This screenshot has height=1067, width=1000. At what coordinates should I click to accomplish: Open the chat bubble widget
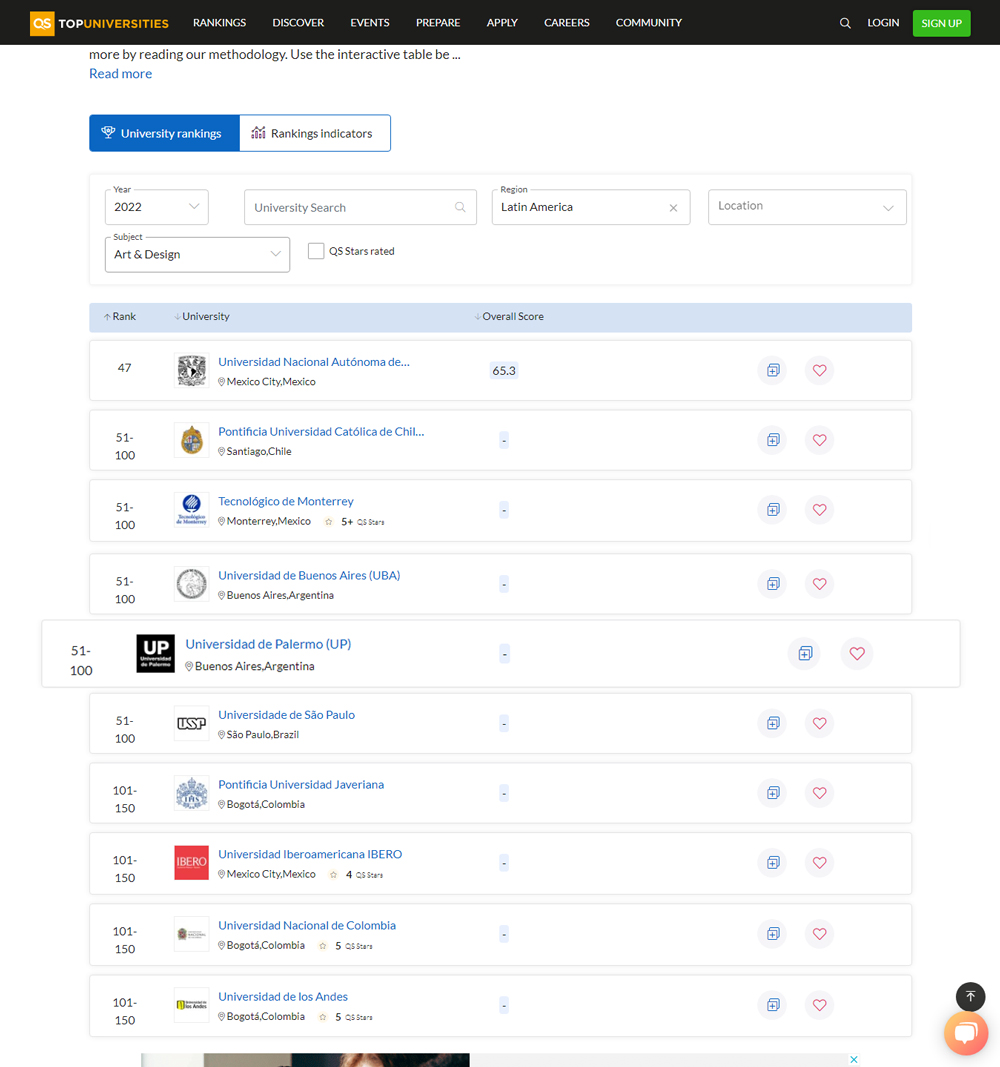(965, 1033)
